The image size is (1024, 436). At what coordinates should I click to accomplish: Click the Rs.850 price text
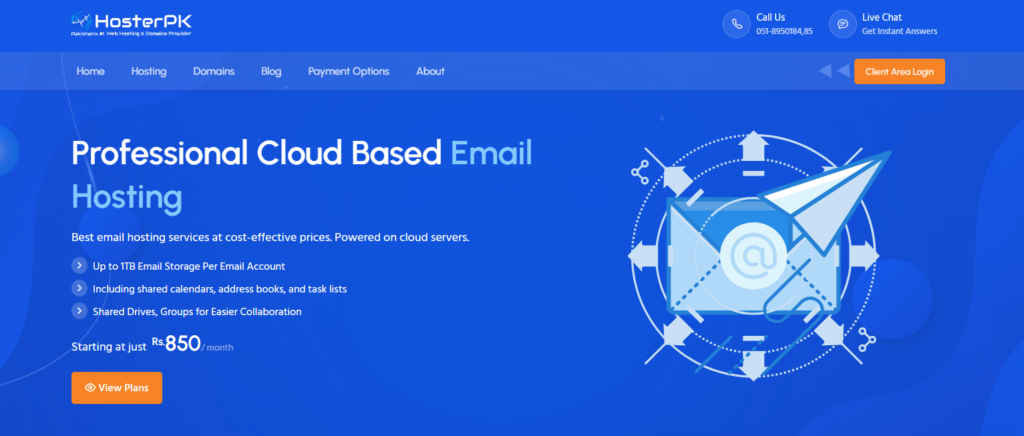176,343
